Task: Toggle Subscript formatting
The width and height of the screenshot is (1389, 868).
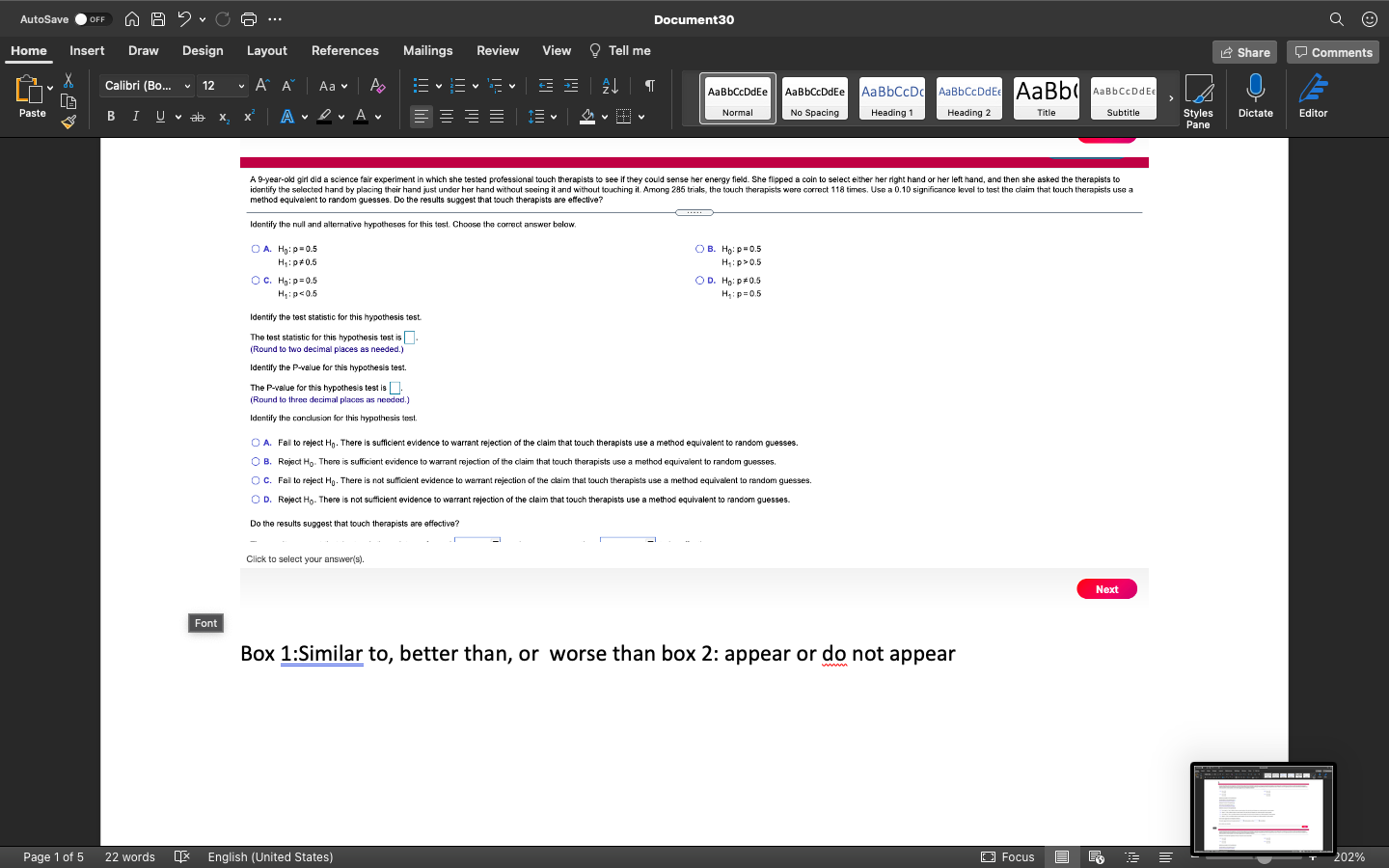Action: (x=224, y=117)
